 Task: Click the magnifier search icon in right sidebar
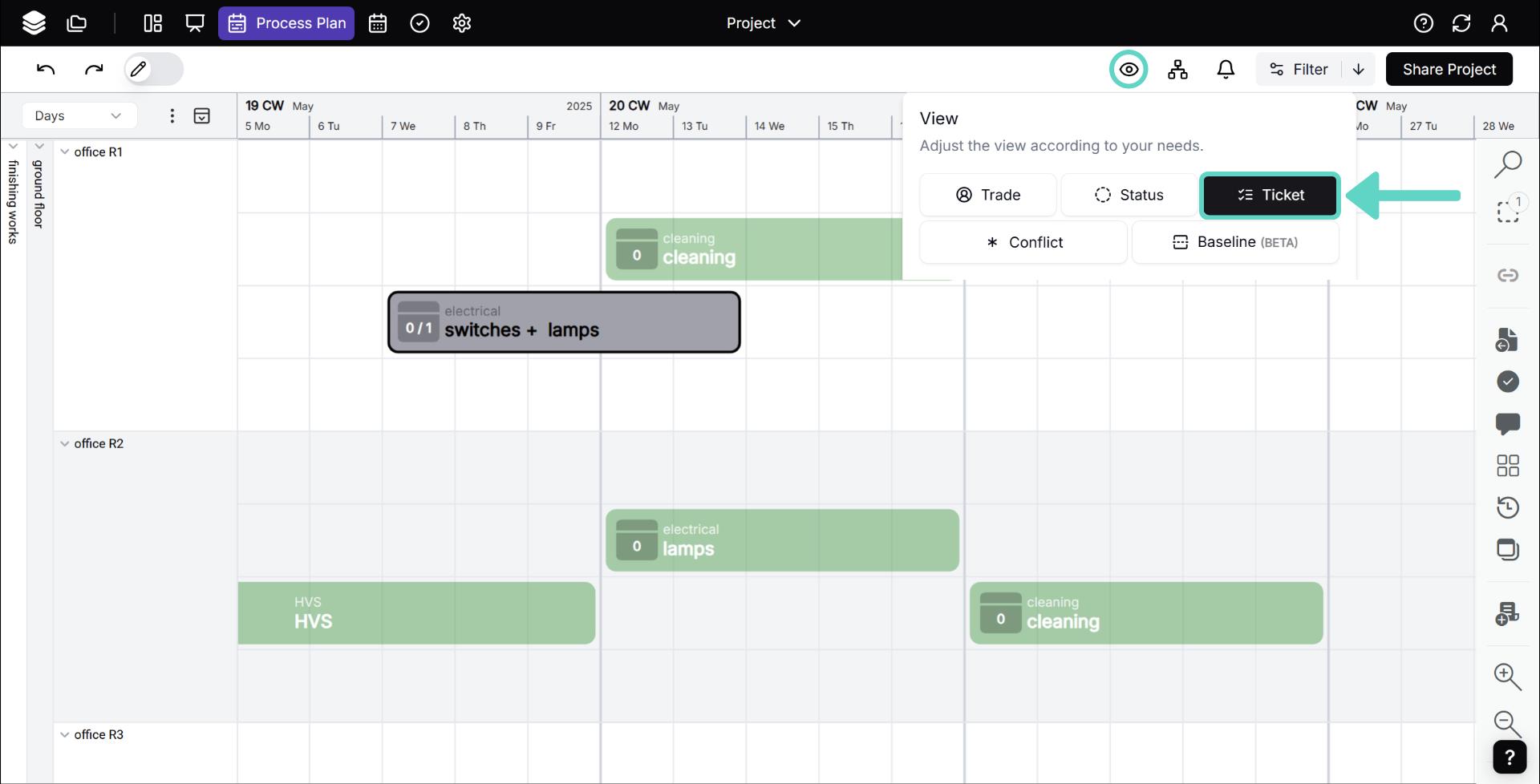[x=1507, y=164]
